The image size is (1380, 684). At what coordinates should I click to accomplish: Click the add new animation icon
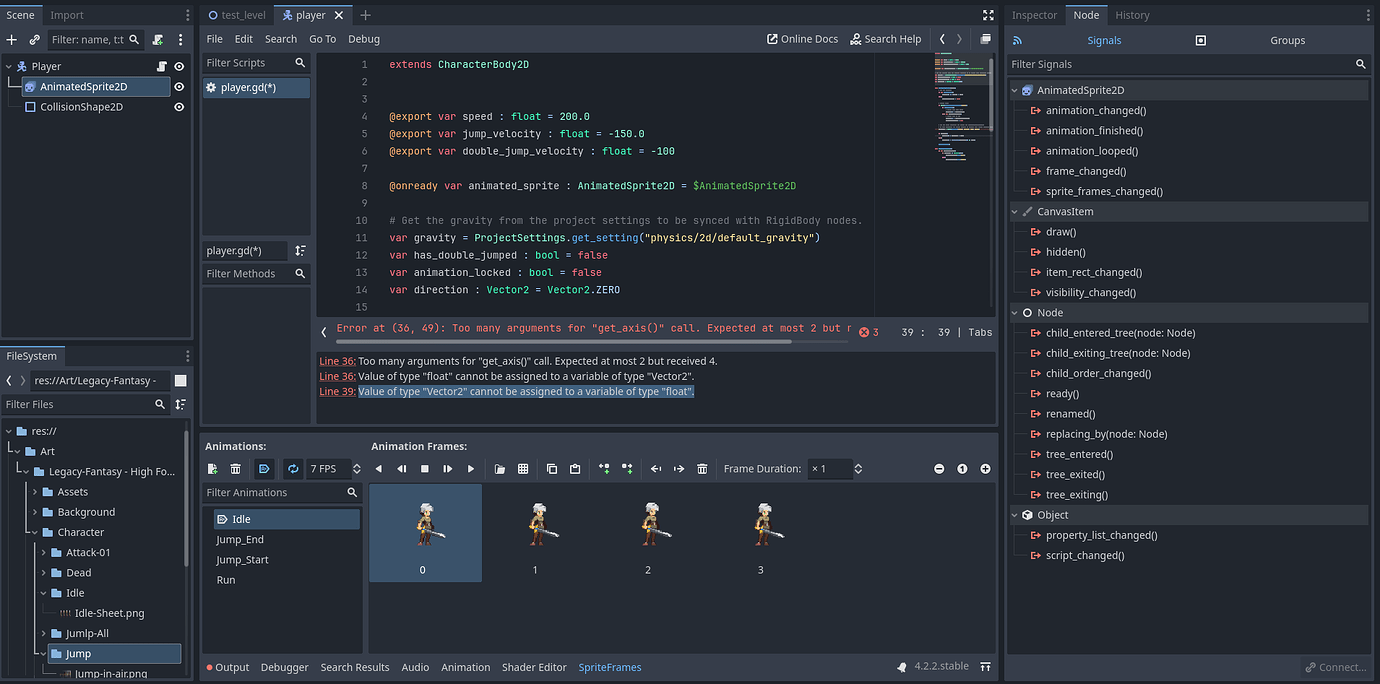(x=213, y=469)
